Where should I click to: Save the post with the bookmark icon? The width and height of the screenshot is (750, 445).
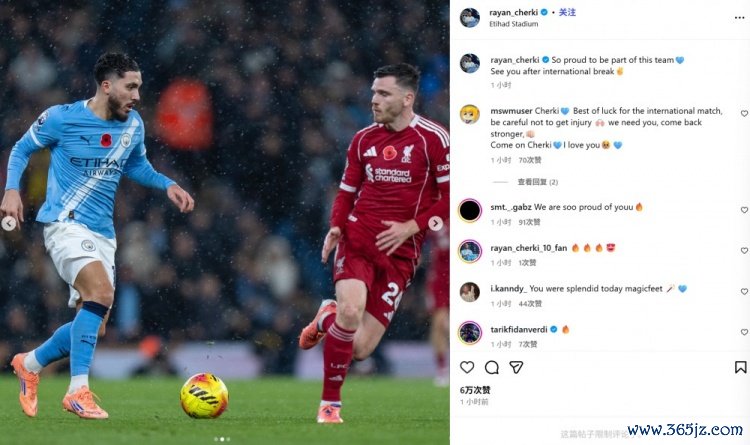[740, 367]
